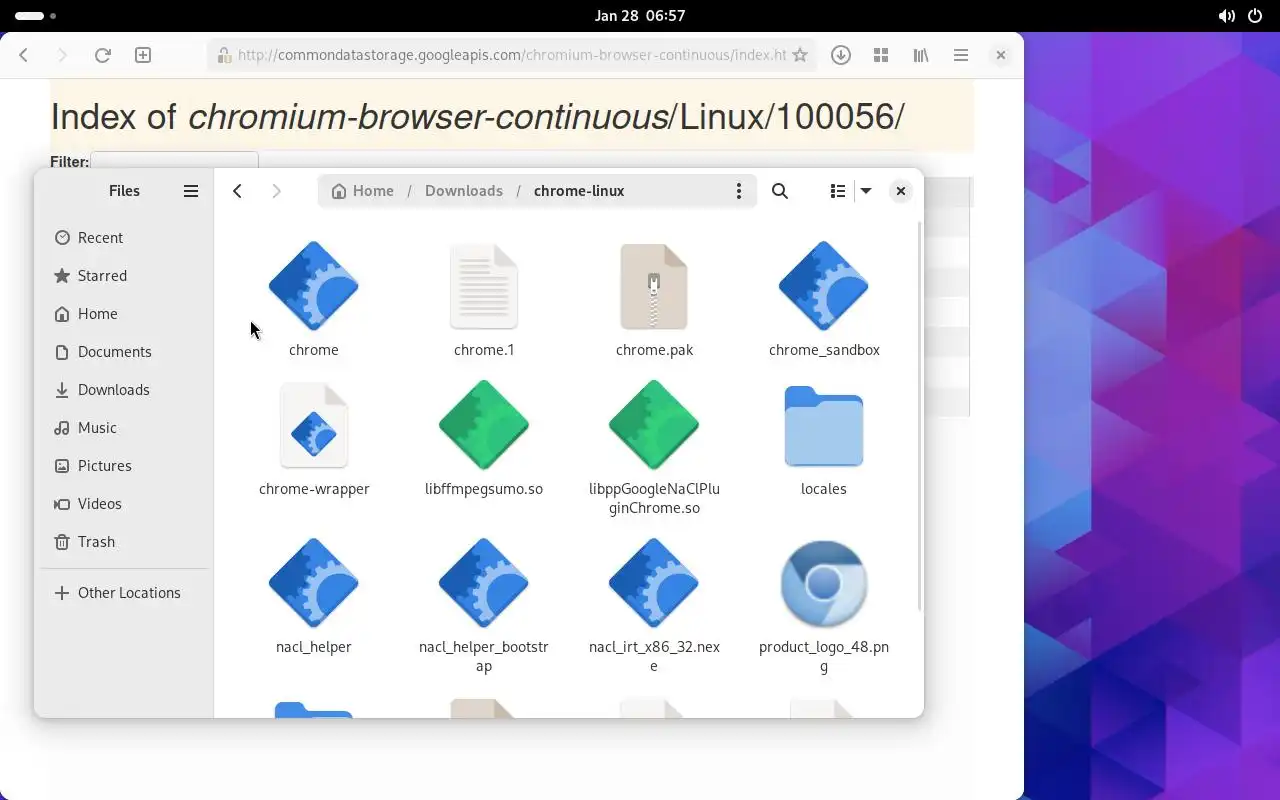The width and height of the screenshot is (1280, 800).
Task: Open search in Files
Action: point(780,191)
